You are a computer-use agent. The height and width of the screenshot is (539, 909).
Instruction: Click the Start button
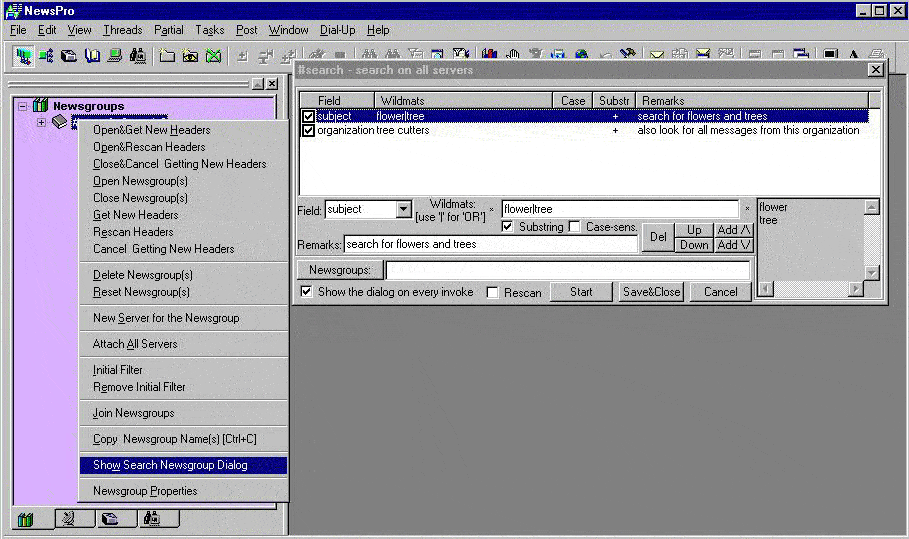[581, 292]
